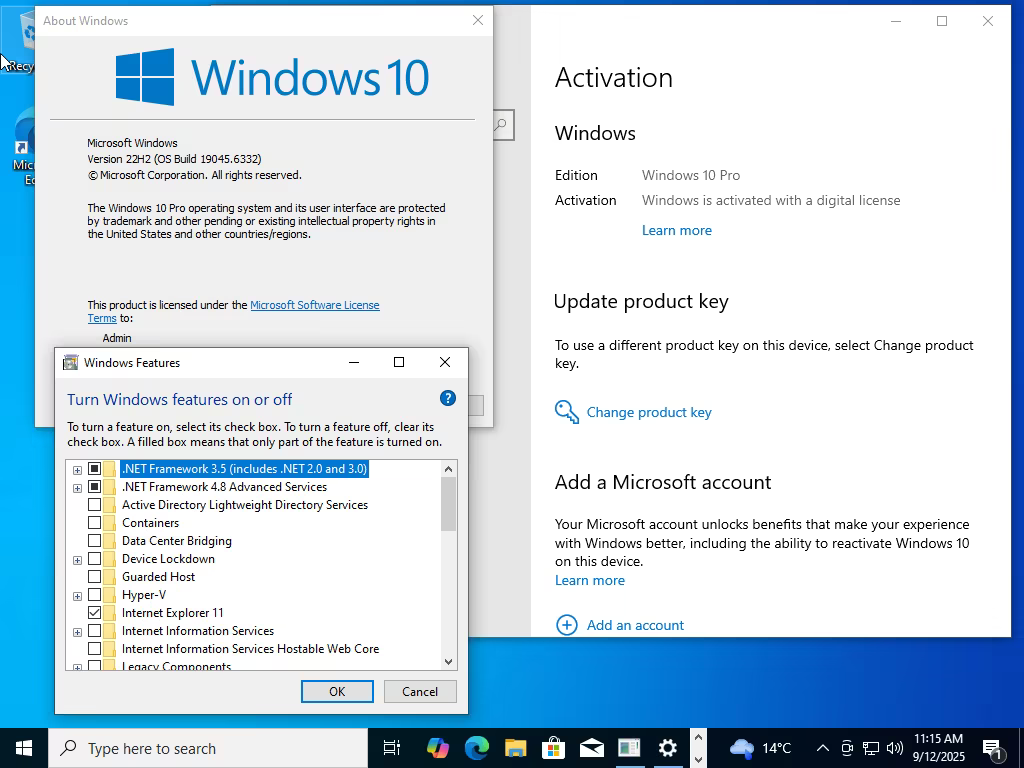This screenshot has width=1024, height=768.
Task: Open the Mail app from the taskbar
Action: [x=591, y=748]
